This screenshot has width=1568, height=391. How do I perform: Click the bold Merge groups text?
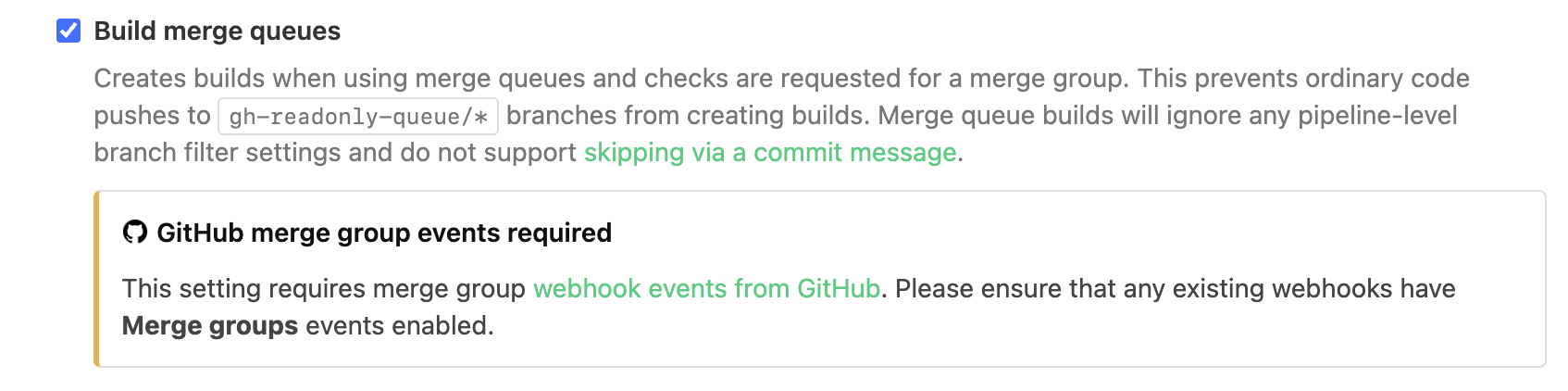pos(210,326)
